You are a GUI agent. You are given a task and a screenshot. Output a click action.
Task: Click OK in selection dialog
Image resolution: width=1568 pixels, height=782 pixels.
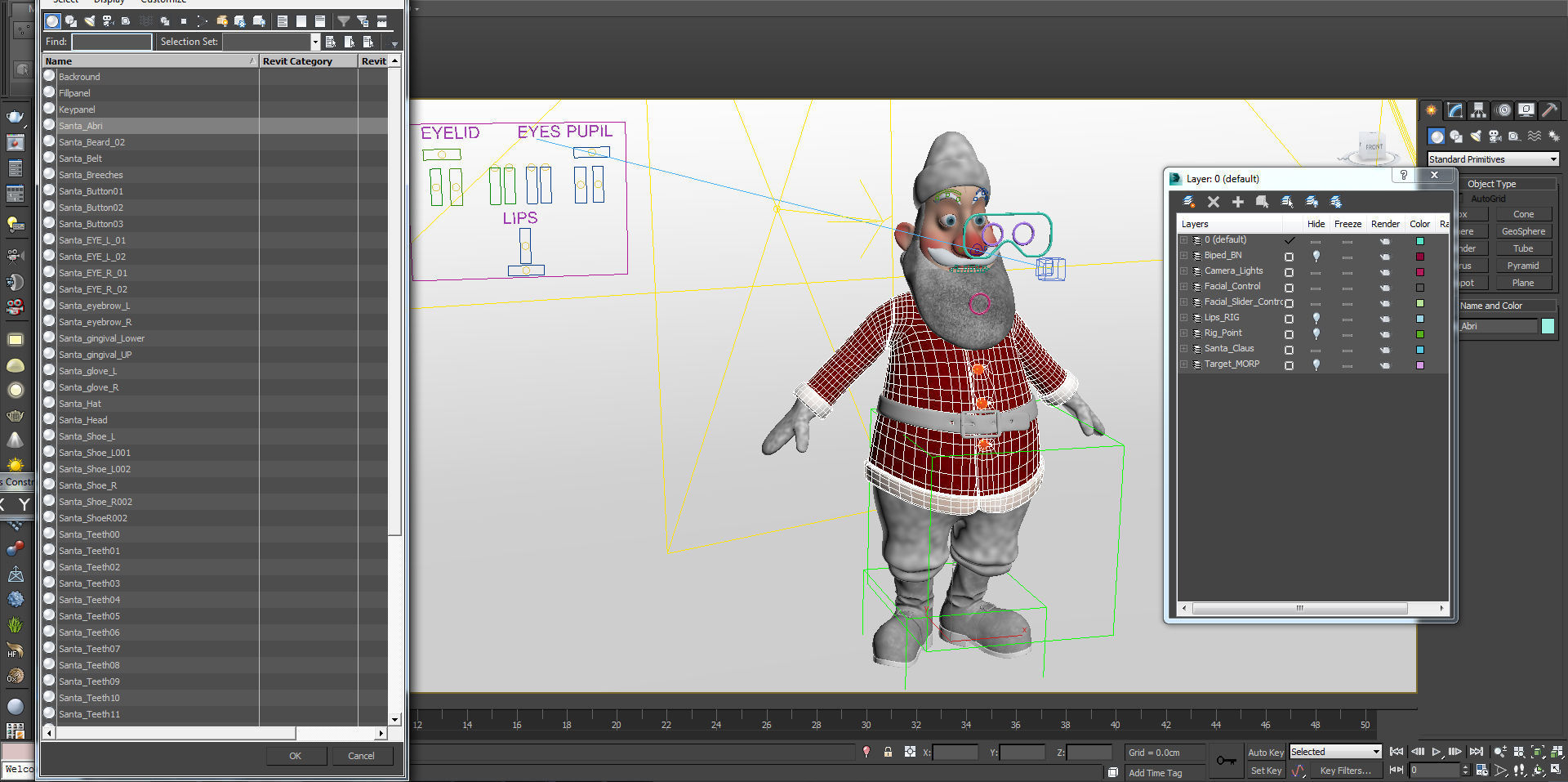(x=295, y=756)
